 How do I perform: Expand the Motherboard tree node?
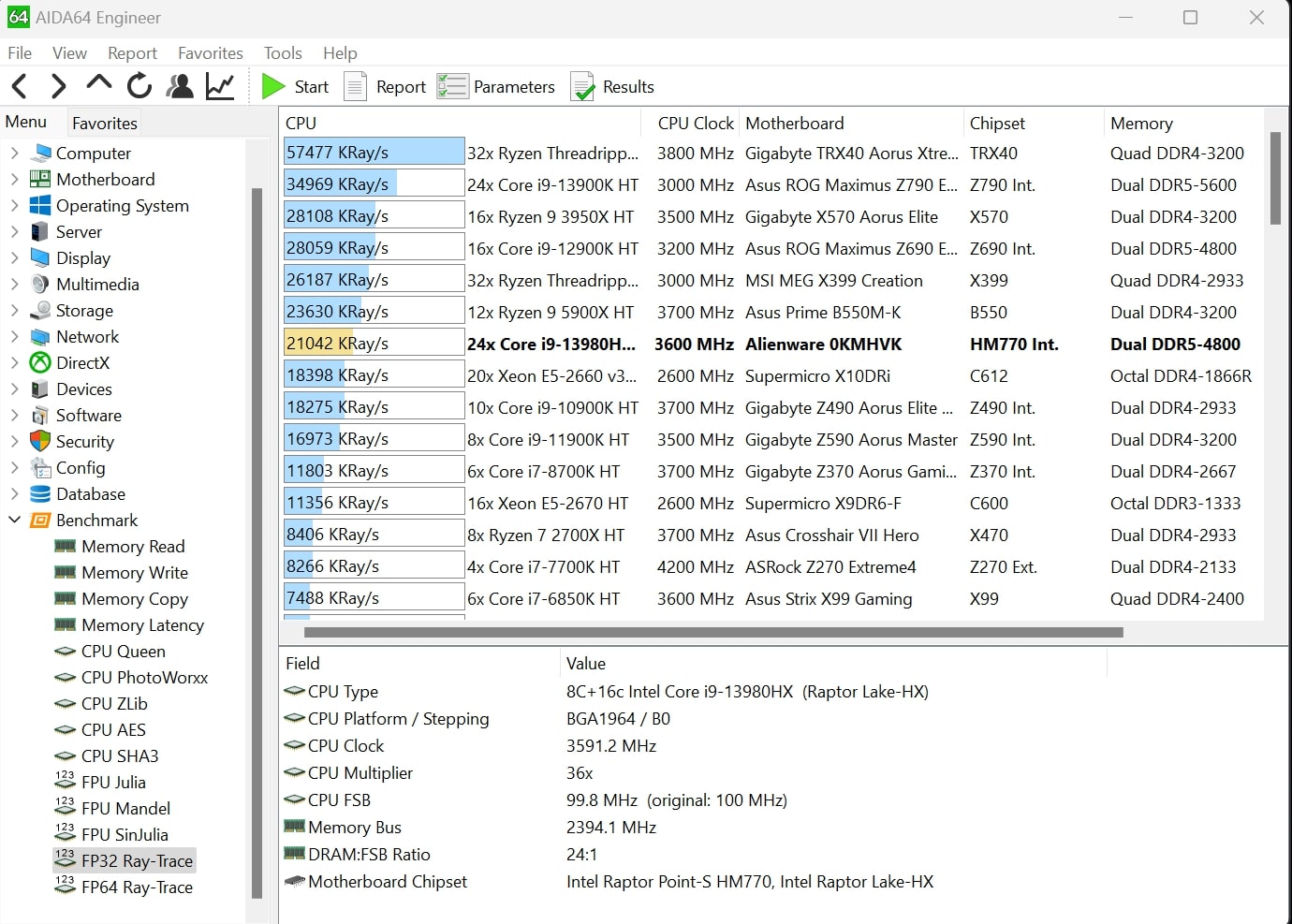coord(14,179)
